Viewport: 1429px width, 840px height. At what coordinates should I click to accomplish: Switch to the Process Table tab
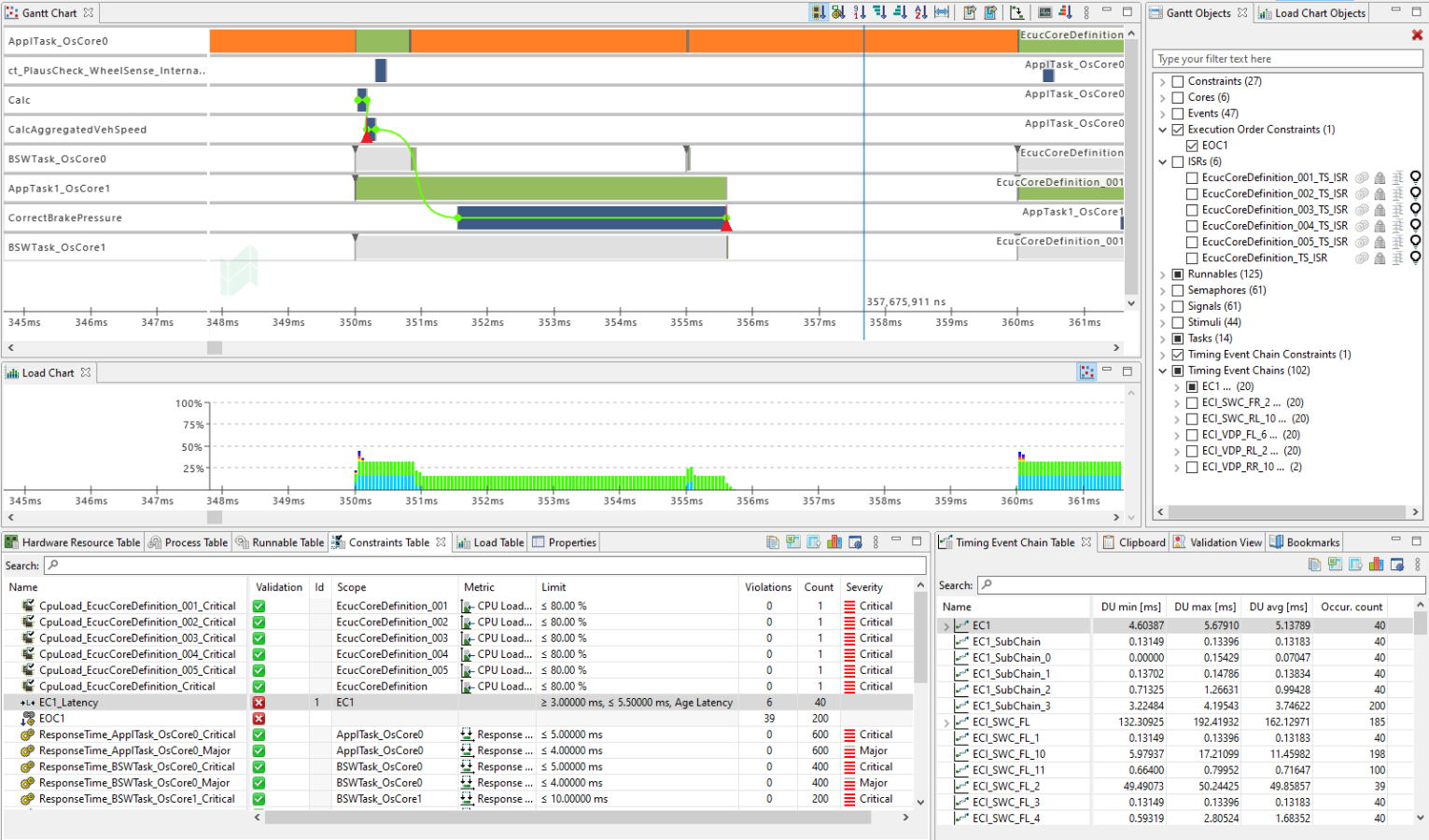pos(189,542)
